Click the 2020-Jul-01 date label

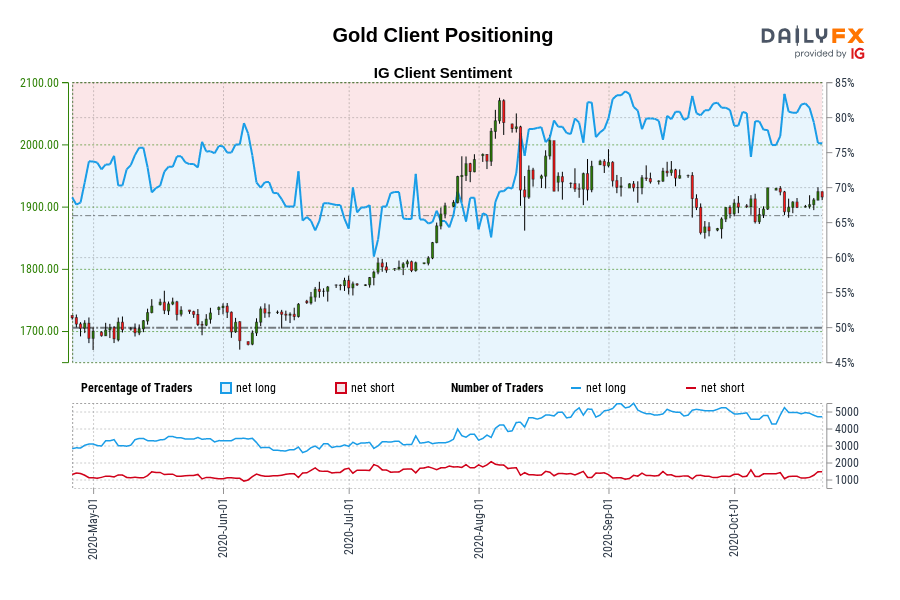348,528
